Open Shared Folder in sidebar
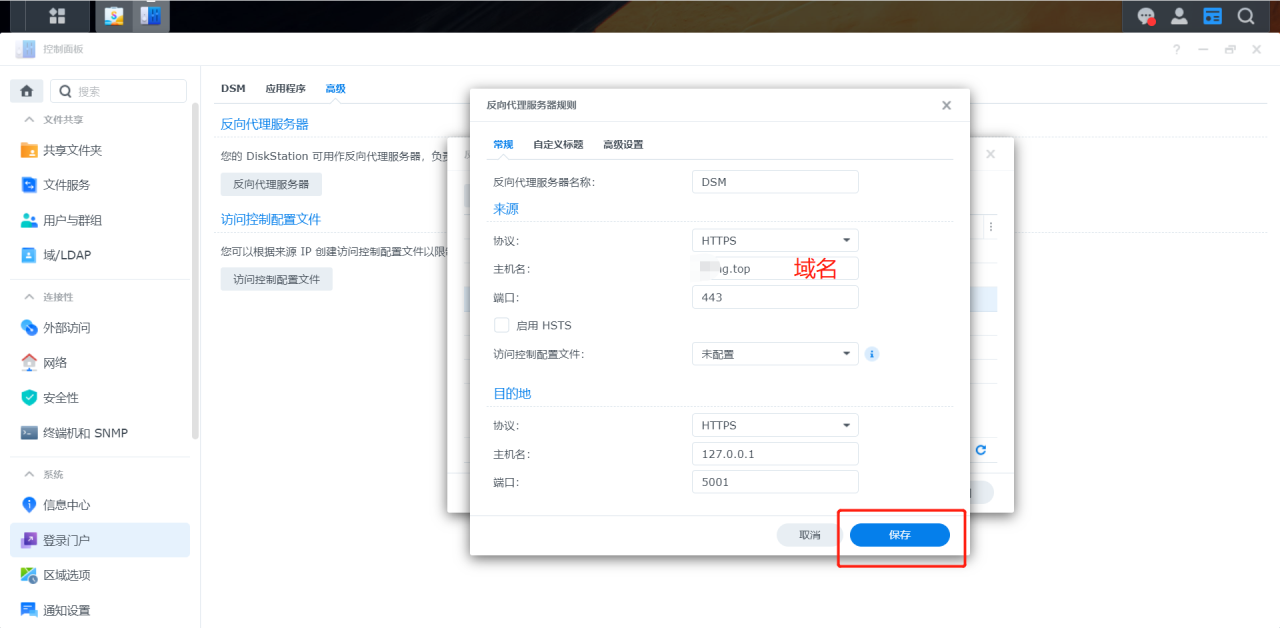 100,150
